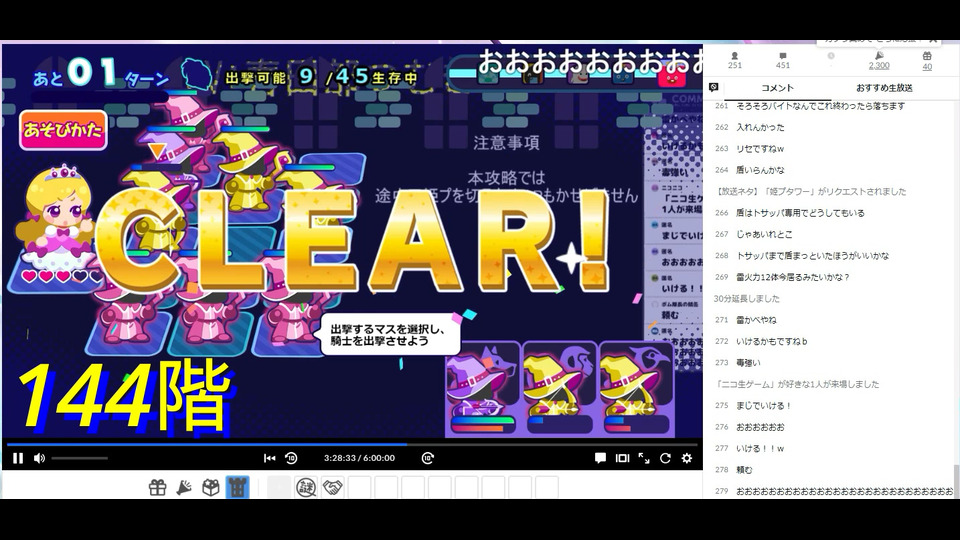Rewind 10 seconds in the player
The height and width of the screenshot is (540, 960).
(291, 458)
